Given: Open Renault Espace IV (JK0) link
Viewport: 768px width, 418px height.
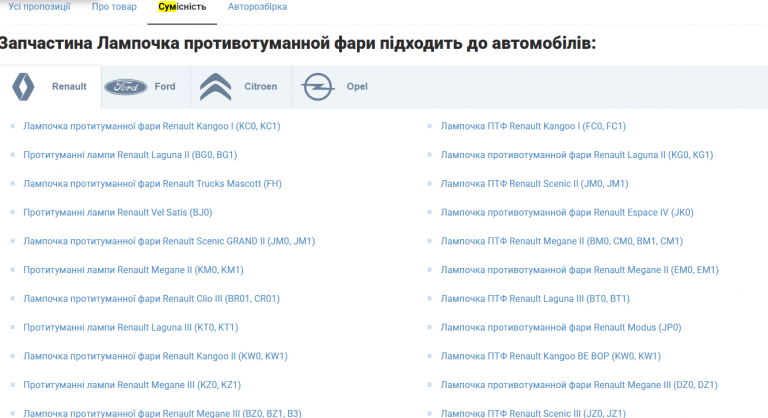Looking at the screenshot, I should (x=567, y=212).
